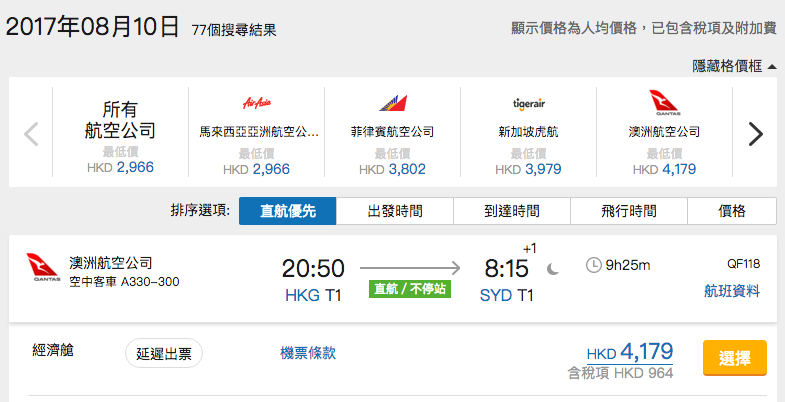Click the orange 選擇 button
The image size is (785, 402).
pos(734,357)
